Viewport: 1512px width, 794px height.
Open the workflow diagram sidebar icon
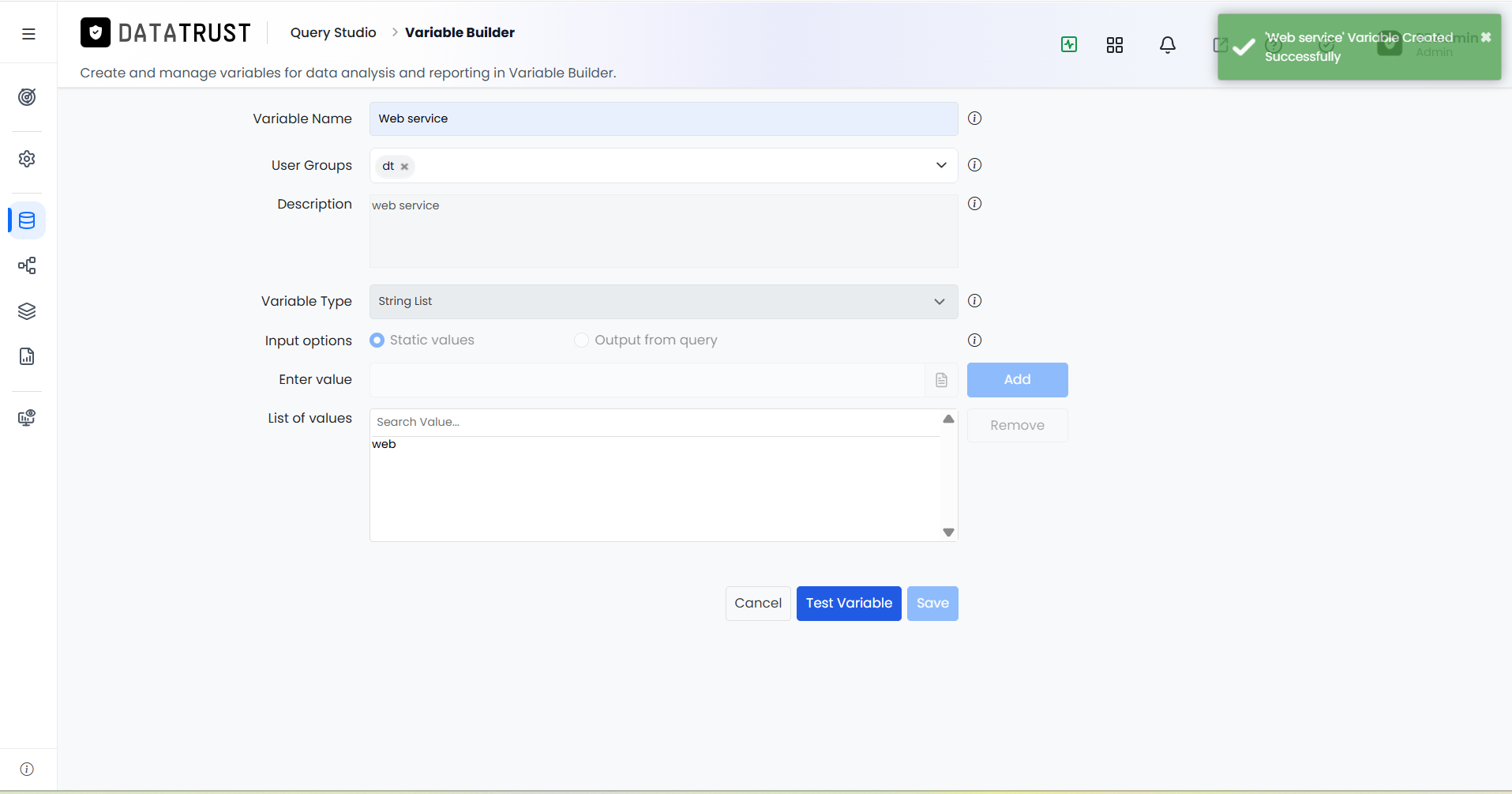click(x=27, y=265)
